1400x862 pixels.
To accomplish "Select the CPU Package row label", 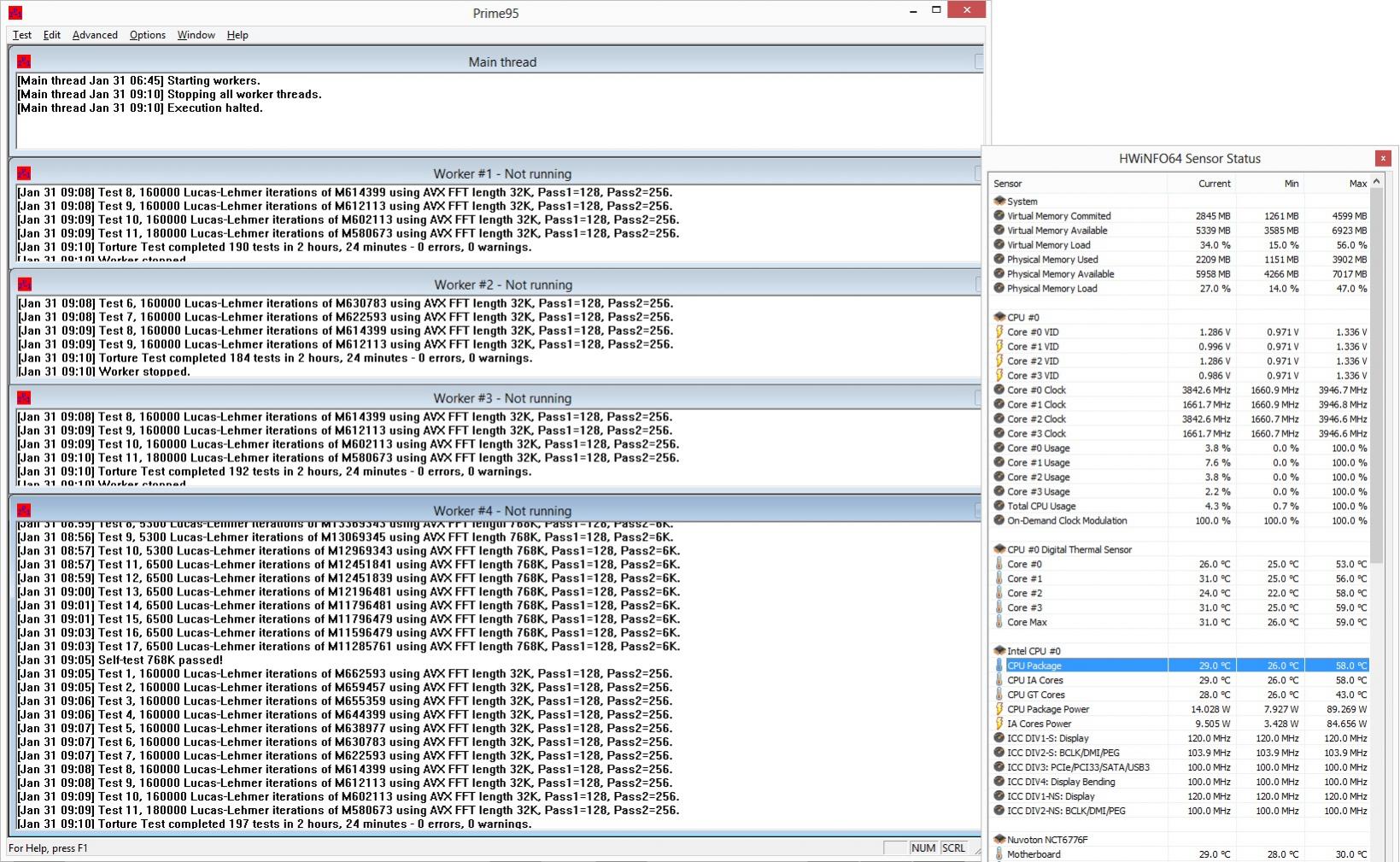I will pos(1034,666).
